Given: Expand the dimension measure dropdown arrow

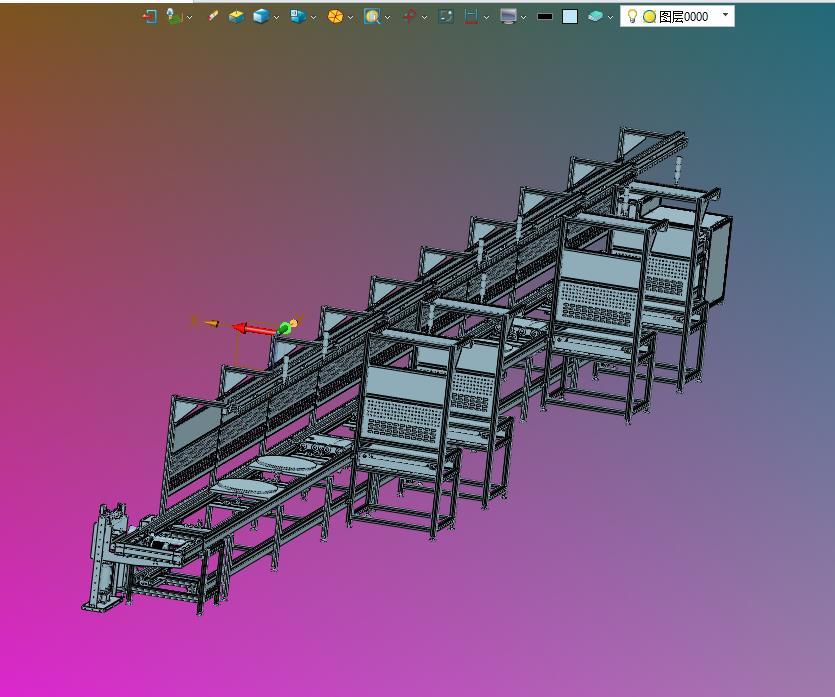Looking at the screenshot, I should 486,18.
